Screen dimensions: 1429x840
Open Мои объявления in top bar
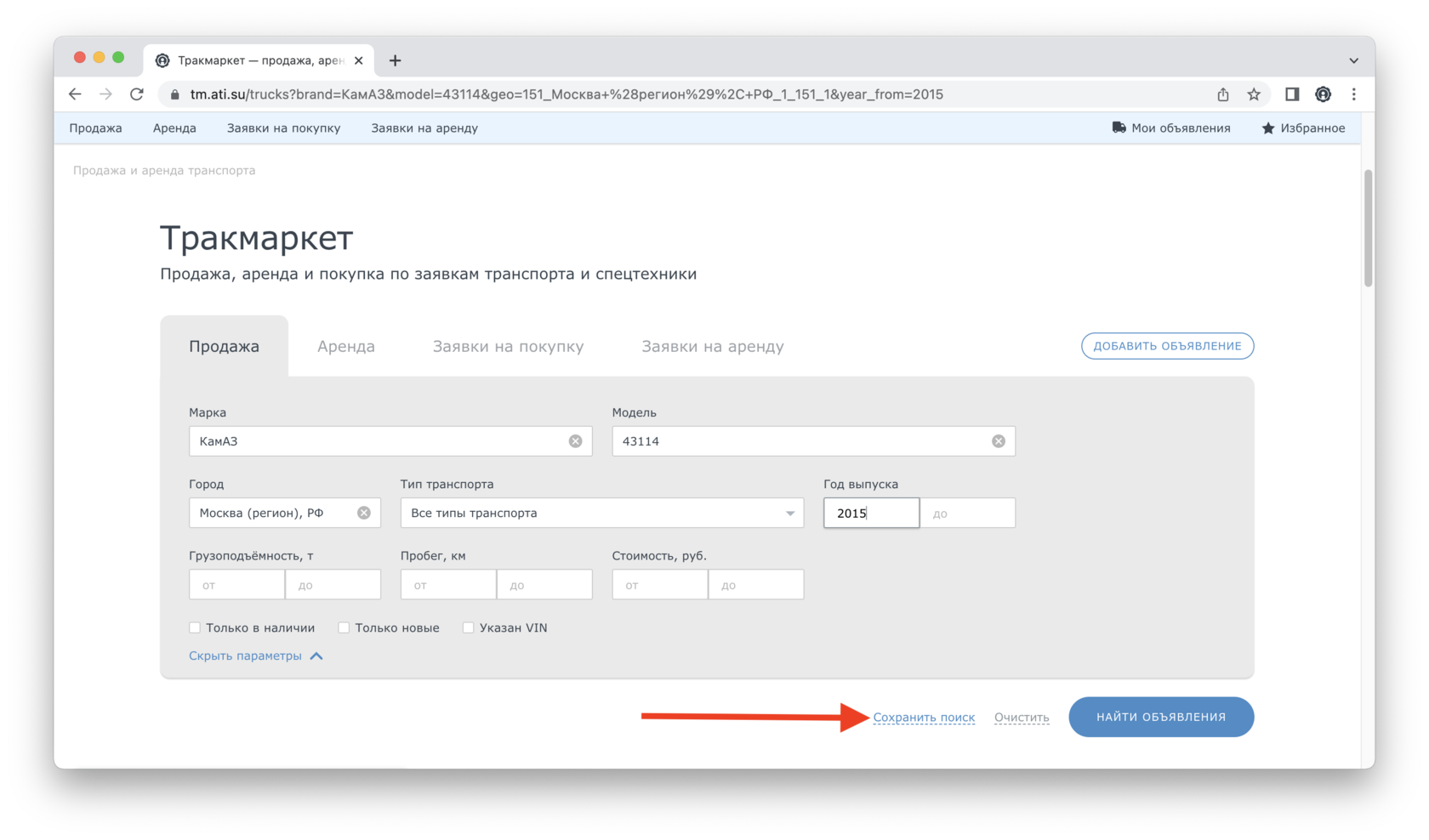pos(1171,128)
